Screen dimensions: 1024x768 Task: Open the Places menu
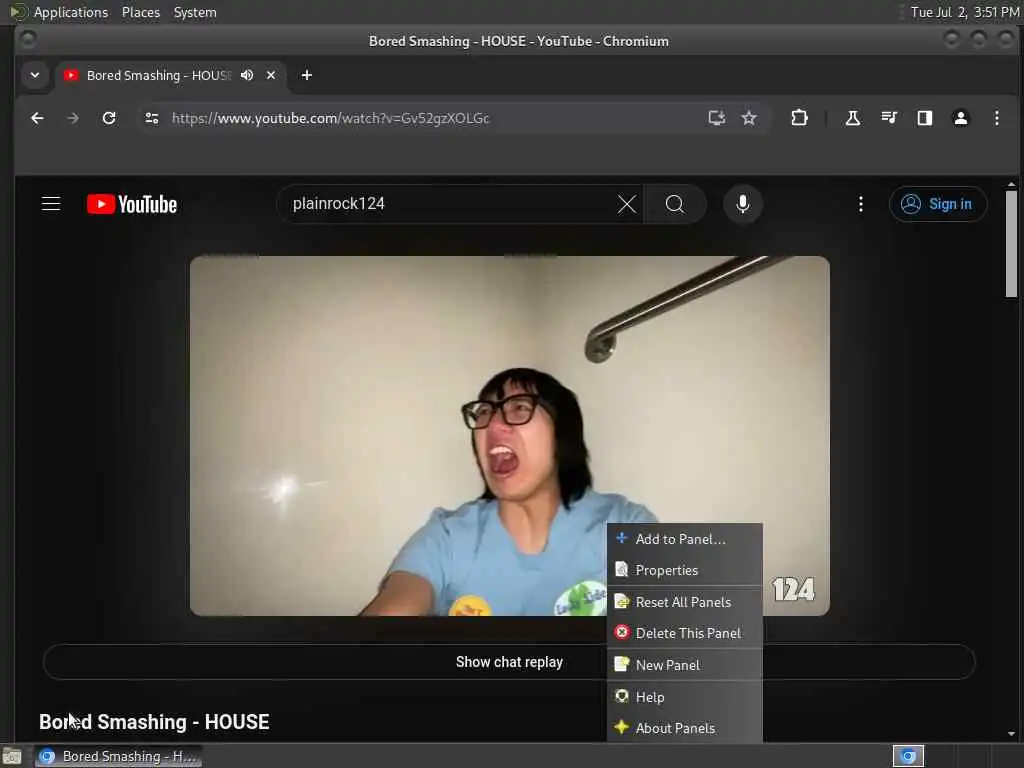point(140,12)
